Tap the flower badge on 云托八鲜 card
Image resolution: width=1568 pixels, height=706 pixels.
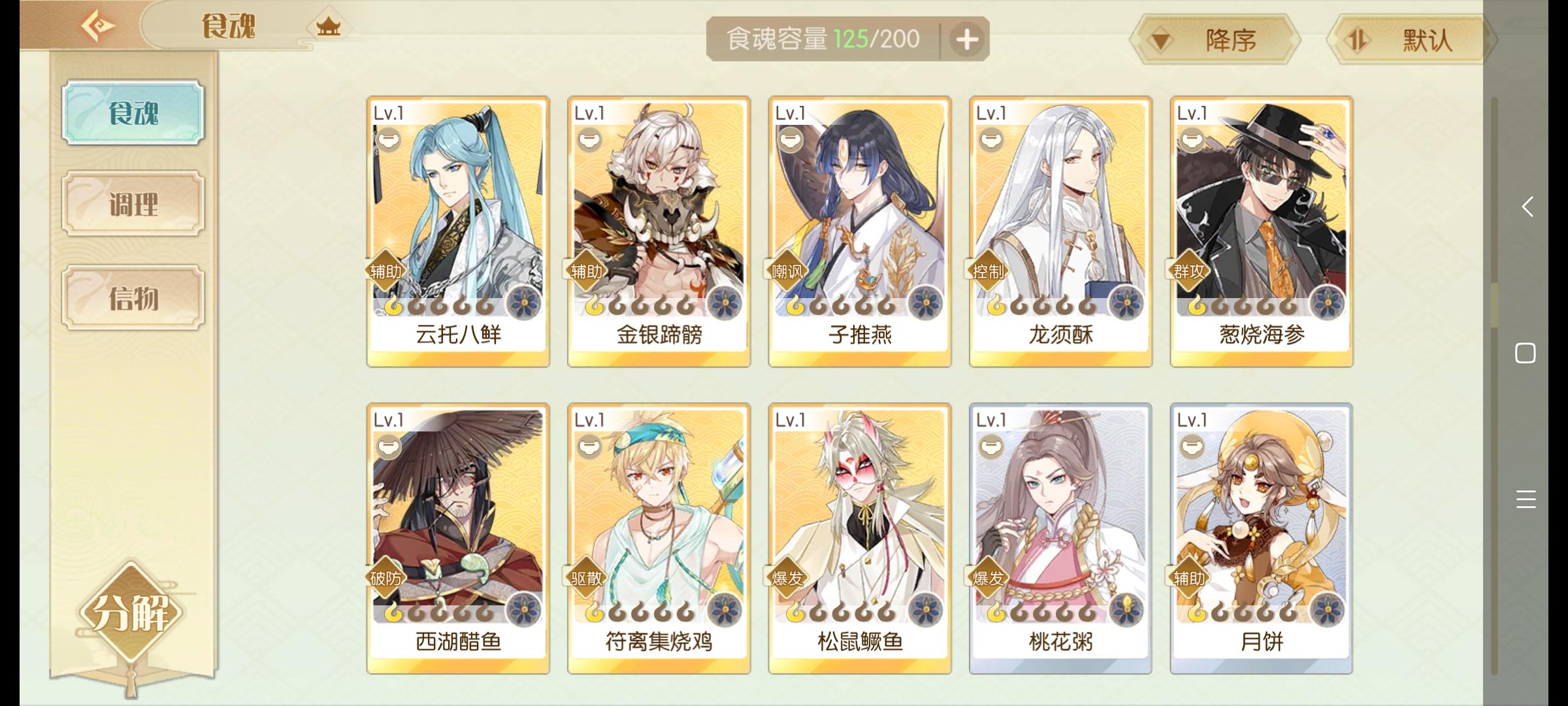coord(525,303)
